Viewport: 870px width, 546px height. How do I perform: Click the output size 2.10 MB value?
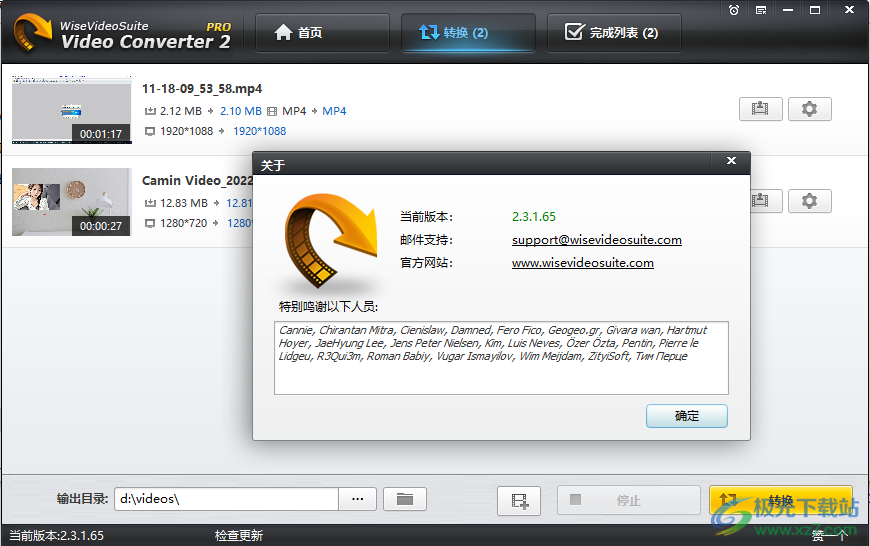(241, 111)
